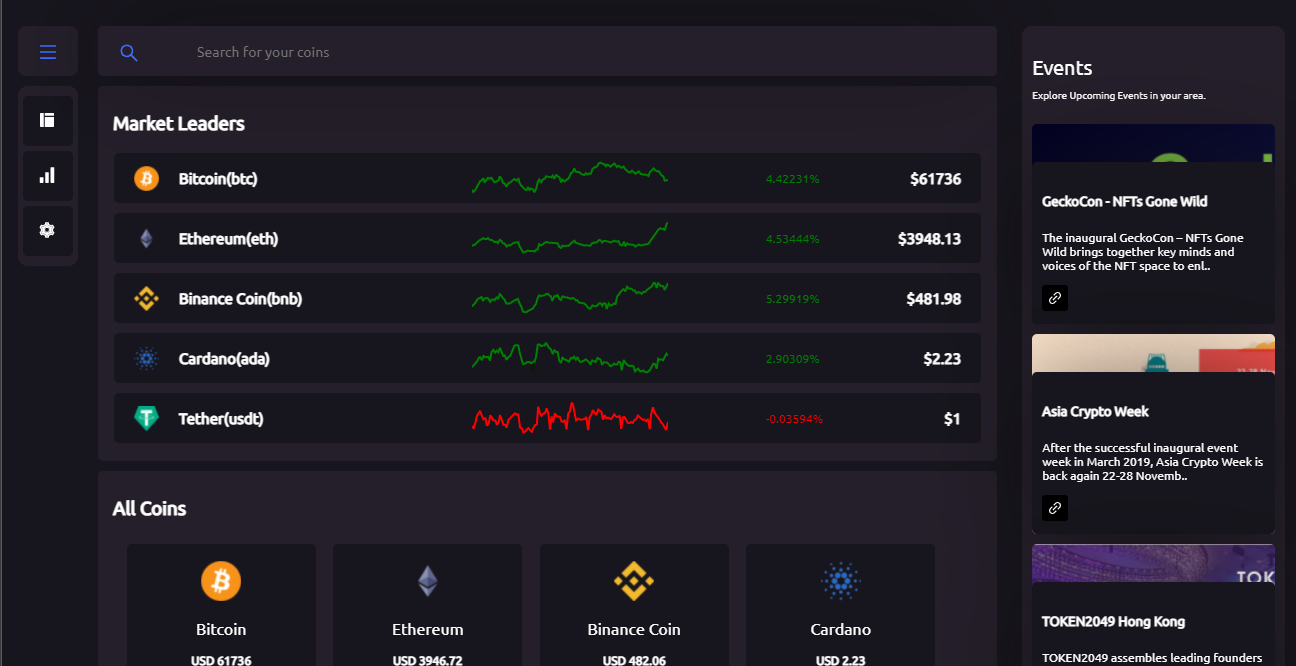Select the Cardano(ada) label
This screenshot has width=1296, height=666.
pos(224,359)
